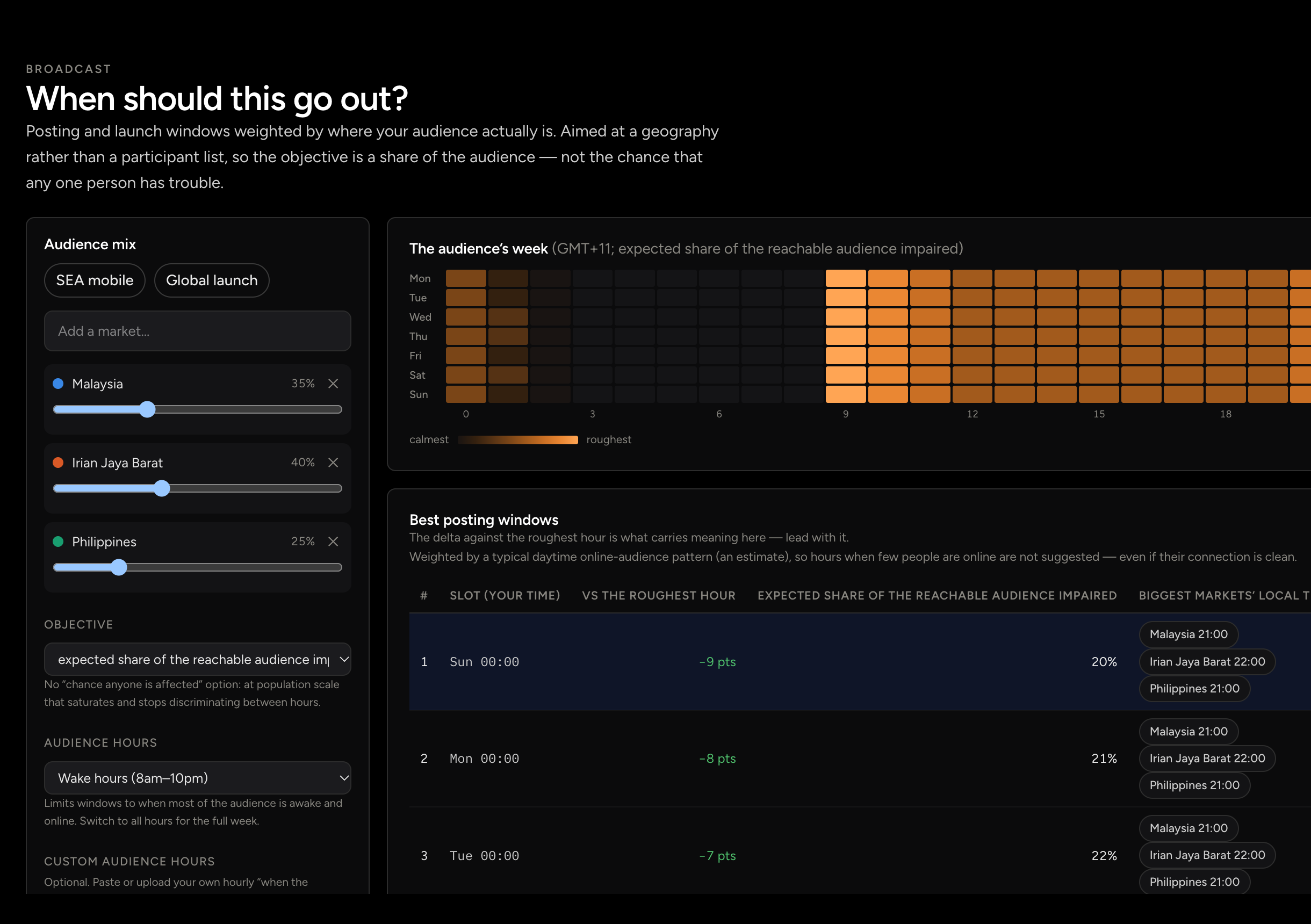Focus the Add a market field
This screenshot has height=924, width=1311.
(x=198, y=331)
